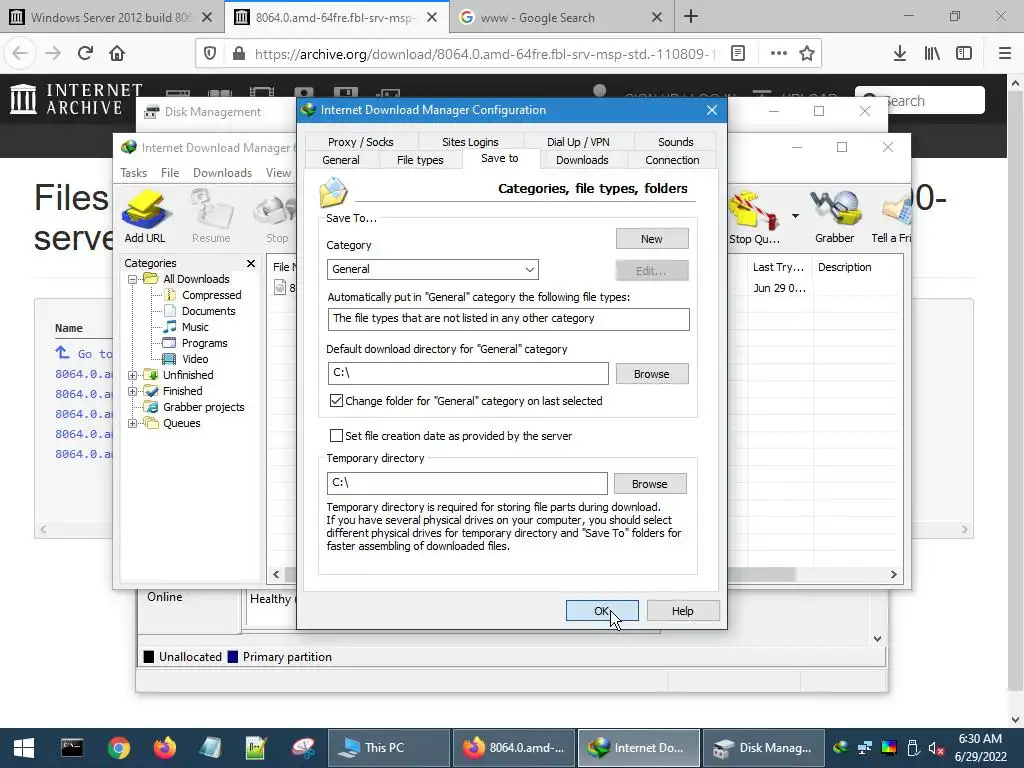Close the Categories panel
The height and width of the screenshot is (768, 1024).
pyautogui.click(x=251, y=263)
